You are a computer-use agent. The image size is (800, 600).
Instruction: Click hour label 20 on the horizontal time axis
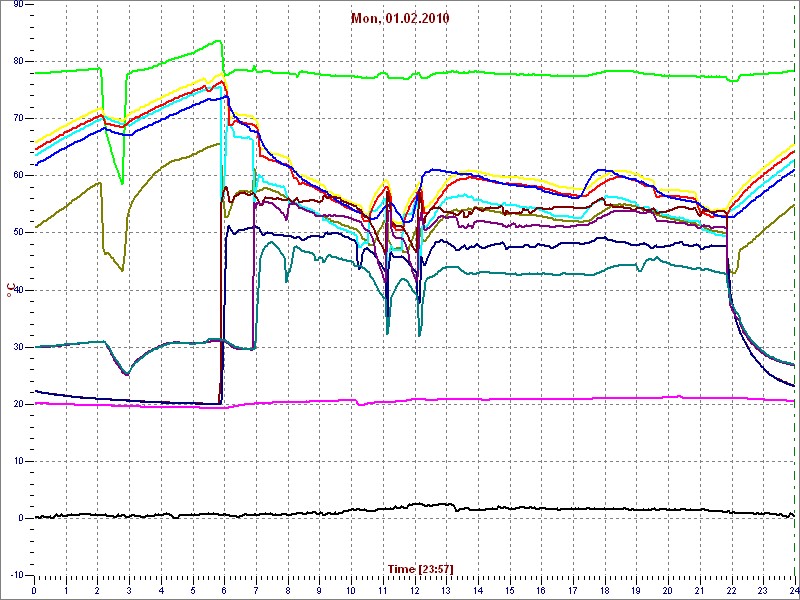pos(668,590)
